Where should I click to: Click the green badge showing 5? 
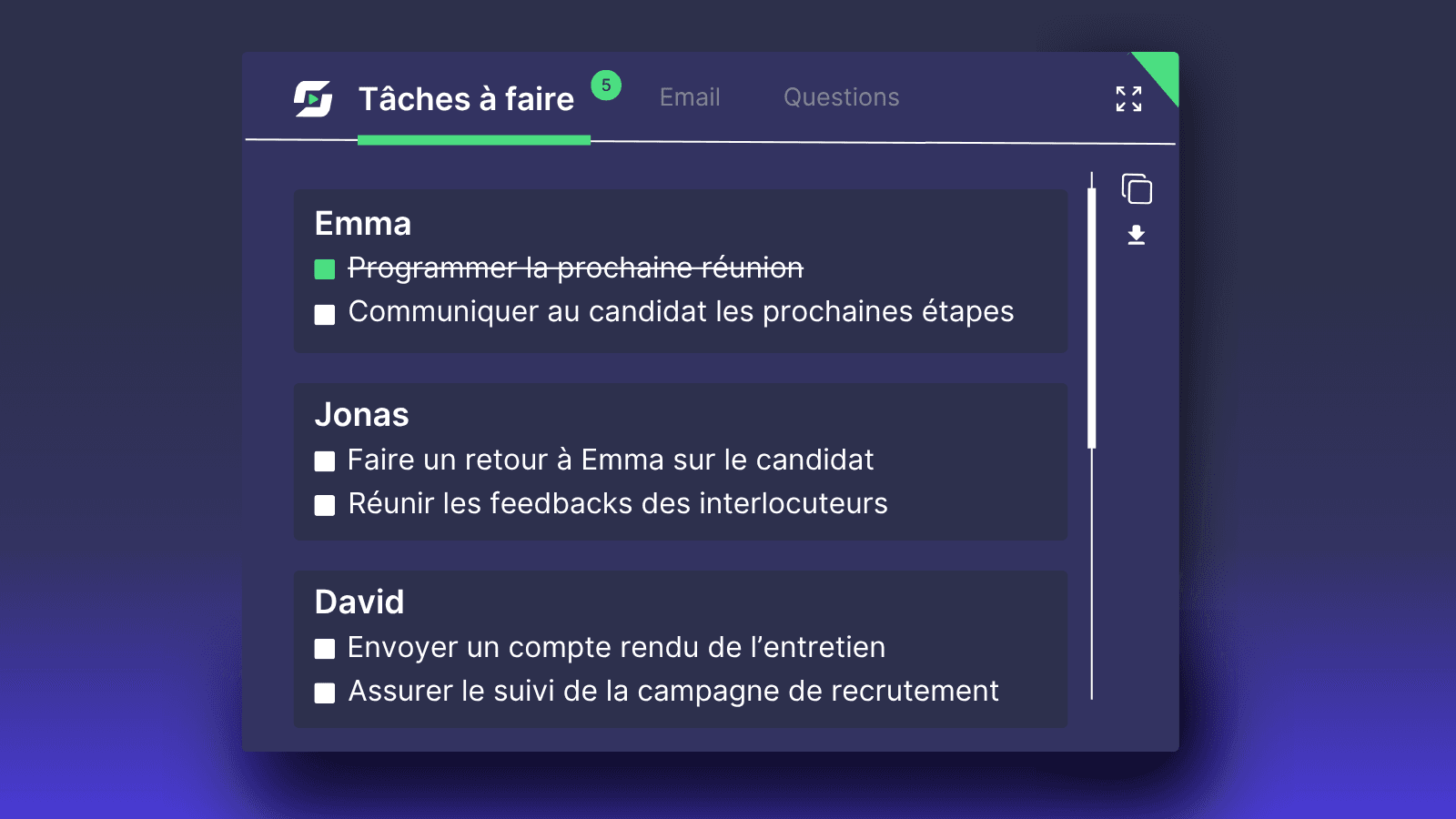point(606,86)
